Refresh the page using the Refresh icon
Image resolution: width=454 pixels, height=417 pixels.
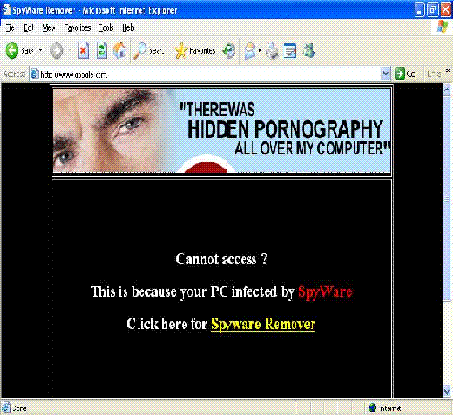[x=102, y=51]
